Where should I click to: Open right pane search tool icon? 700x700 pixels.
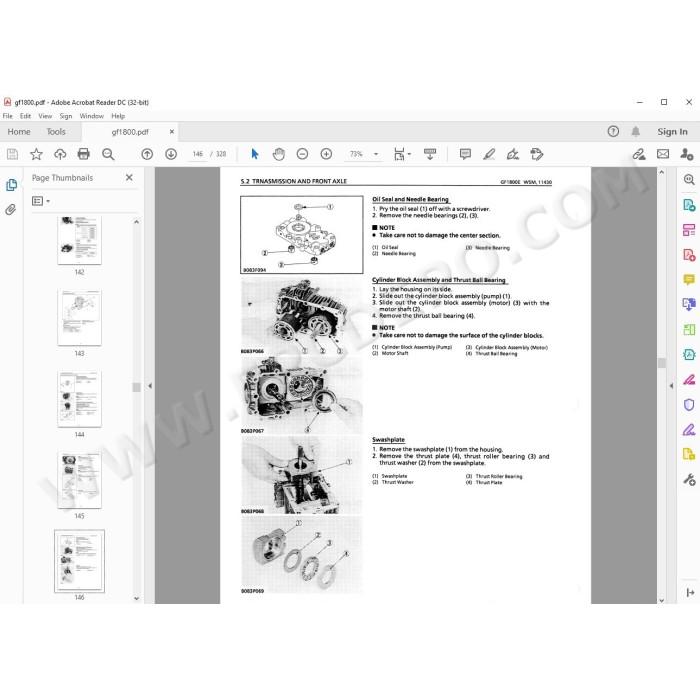coord(689,179)
